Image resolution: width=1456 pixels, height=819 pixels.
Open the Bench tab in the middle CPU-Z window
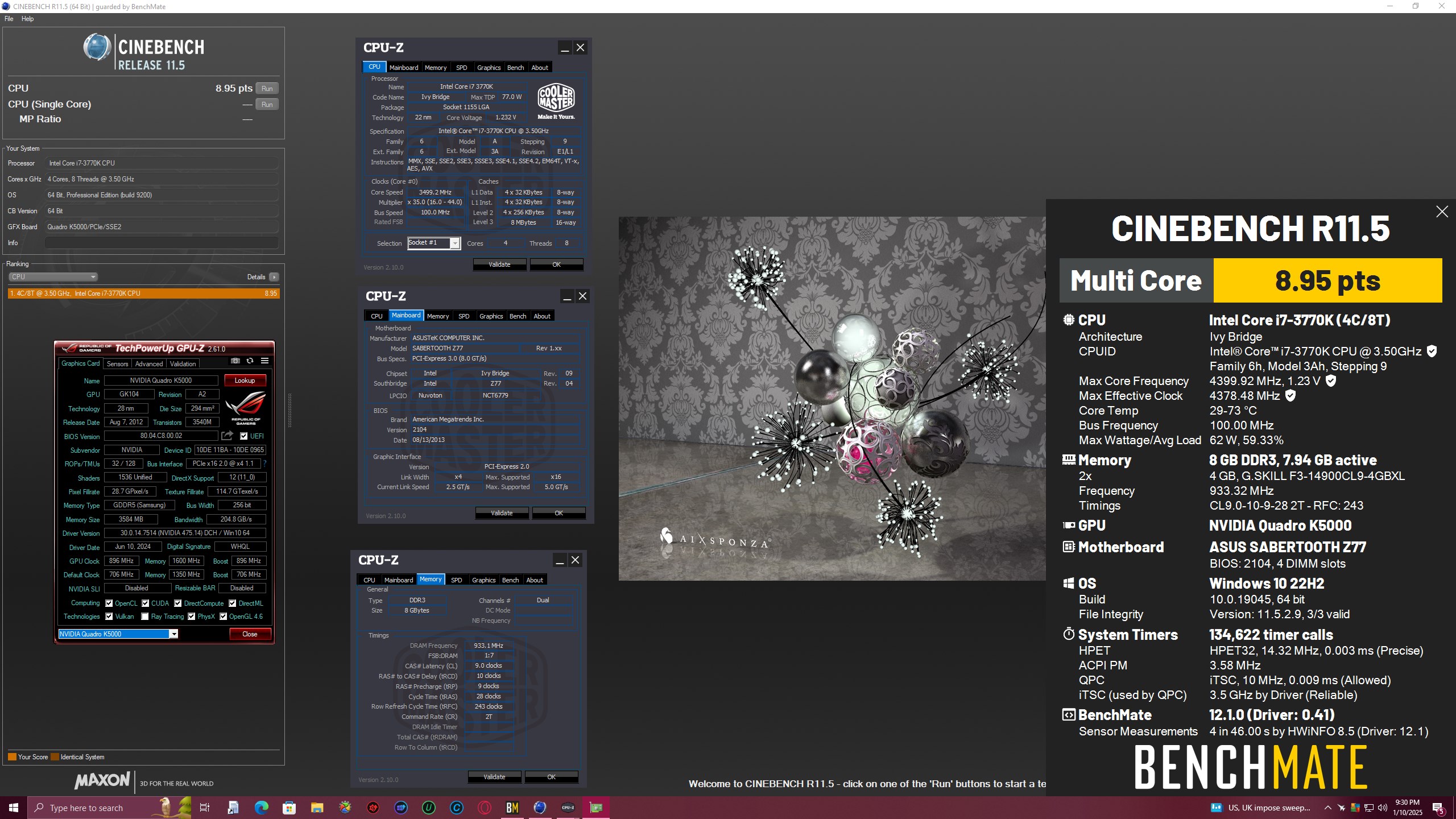tap(518, 316)
